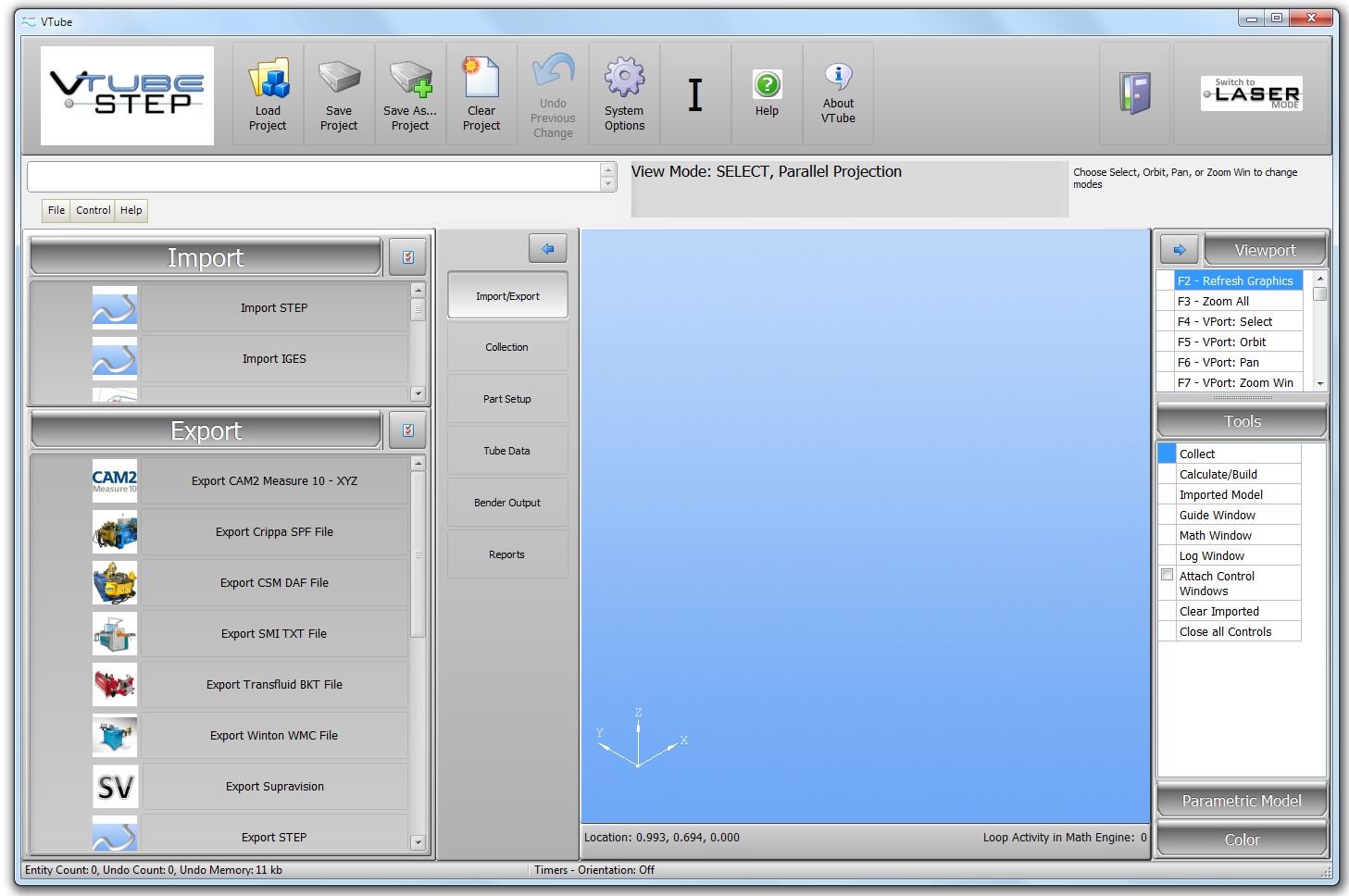
Task: Click the Import STEP button
Action: (274, 308)
